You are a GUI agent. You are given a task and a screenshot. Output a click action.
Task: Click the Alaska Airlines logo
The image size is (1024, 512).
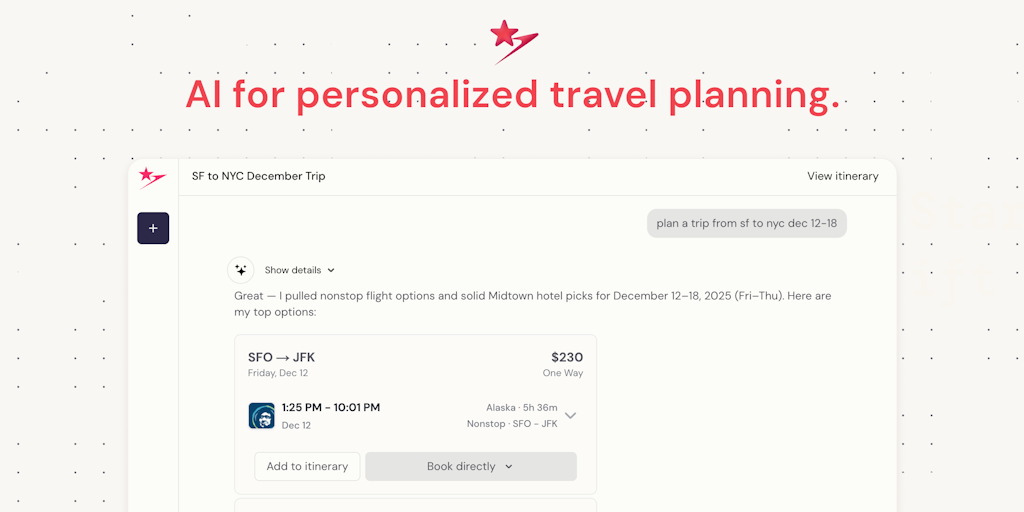coord(262,416)
